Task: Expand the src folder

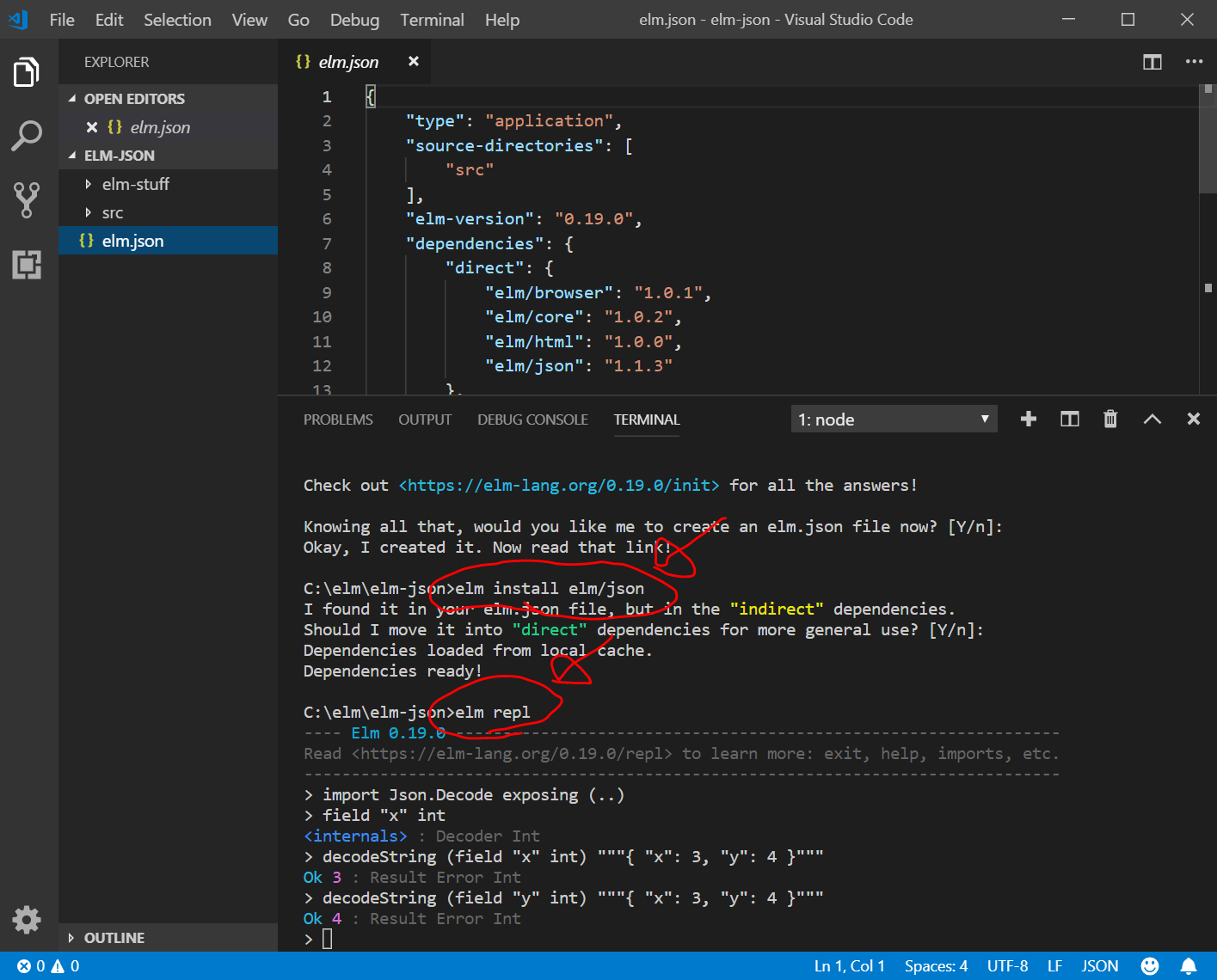Action: click(88, 212)
